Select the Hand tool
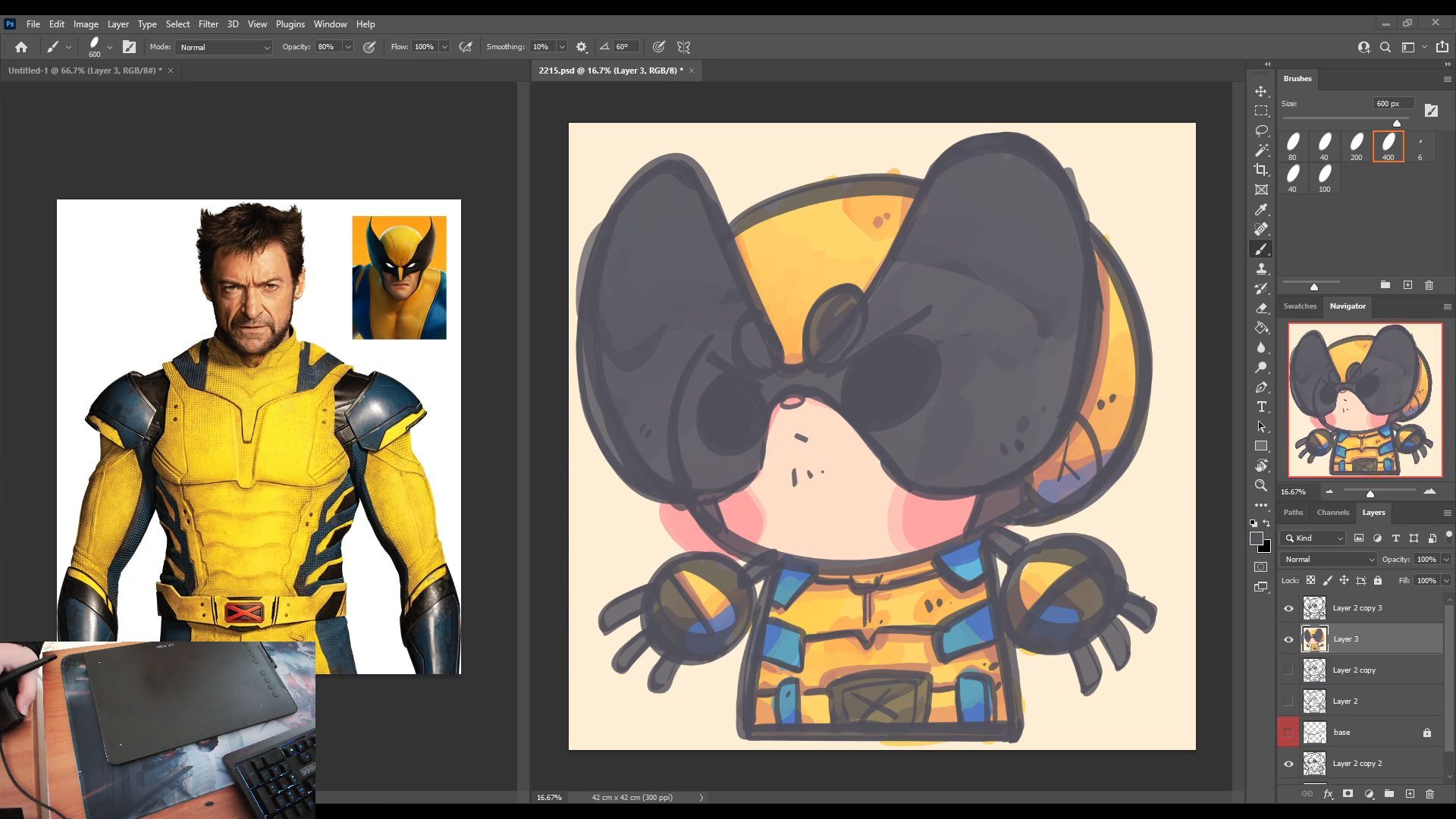 point(1261,466)
